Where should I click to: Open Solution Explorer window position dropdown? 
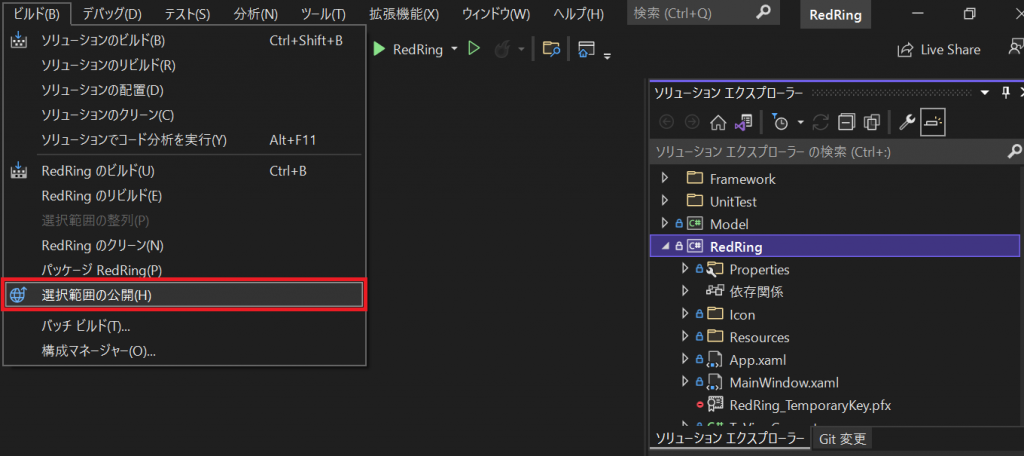985,93
